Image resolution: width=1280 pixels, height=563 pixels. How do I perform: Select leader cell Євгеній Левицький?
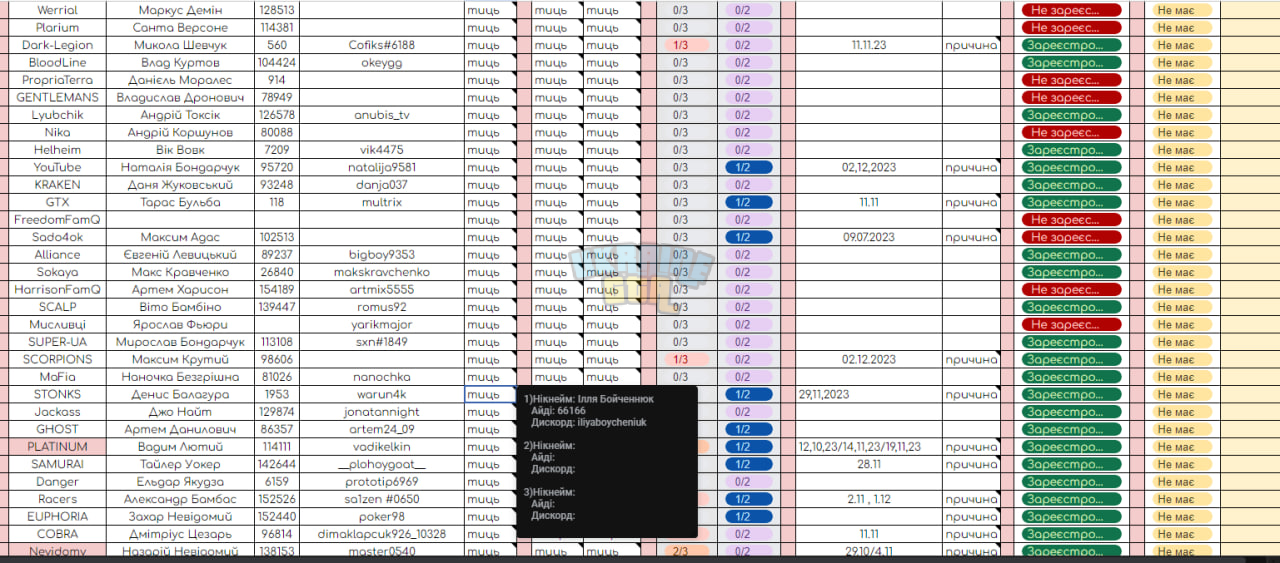click(x=180, y=254)
